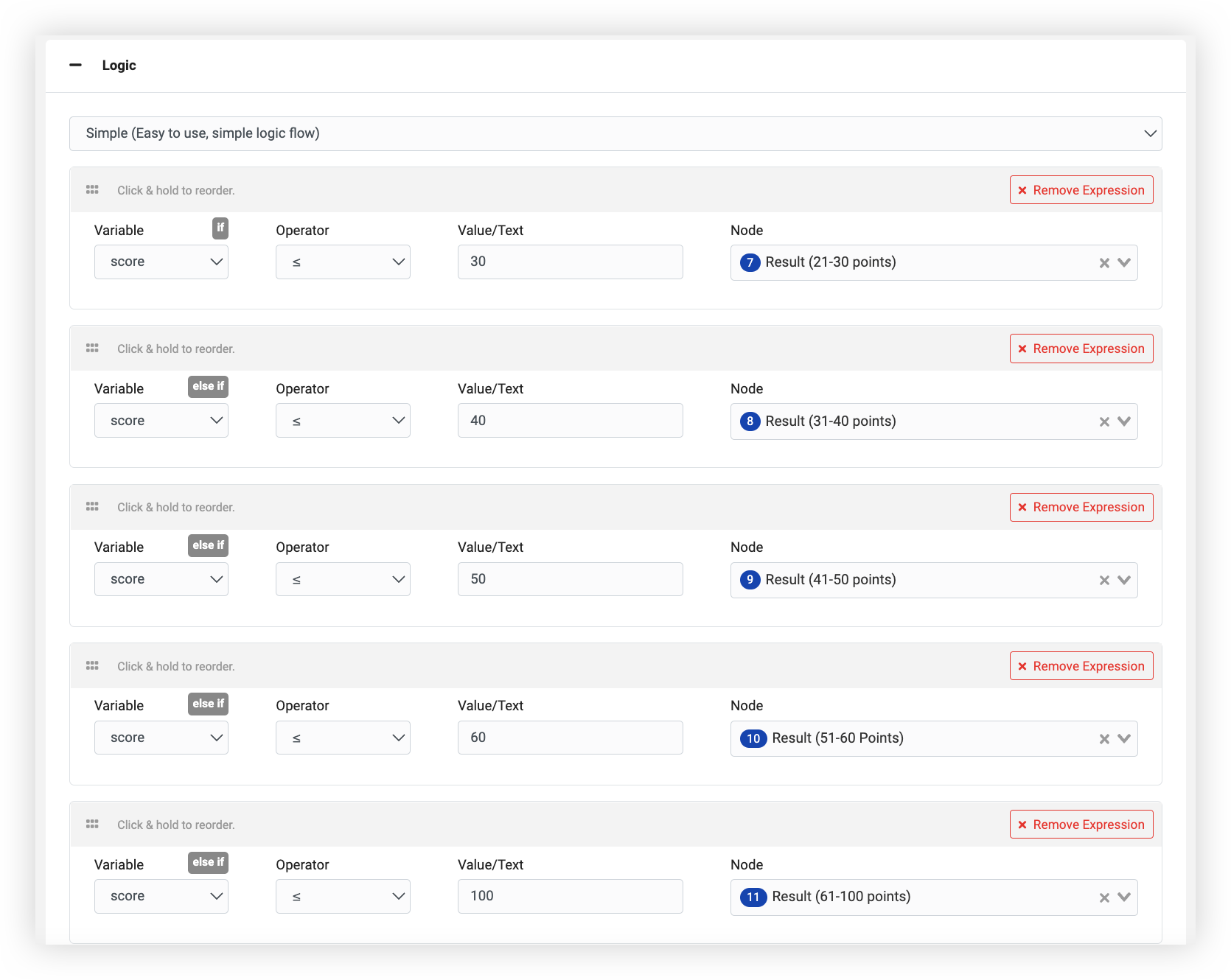Open Variable dropdown in the value 40 row
This screenshot has height=980, width=1231.
(x=161, y=421)
